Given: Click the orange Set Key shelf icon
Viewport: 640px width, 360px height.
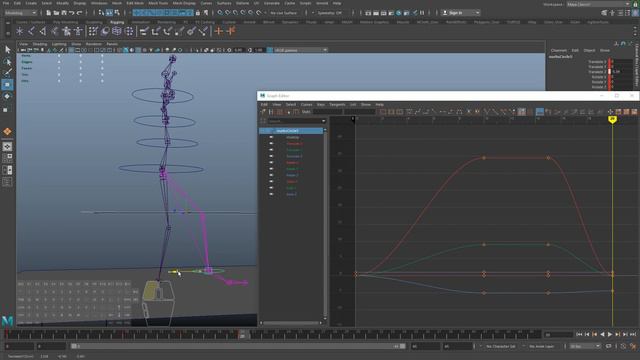Looking at the screenshot, I should [x=219, y=31].
